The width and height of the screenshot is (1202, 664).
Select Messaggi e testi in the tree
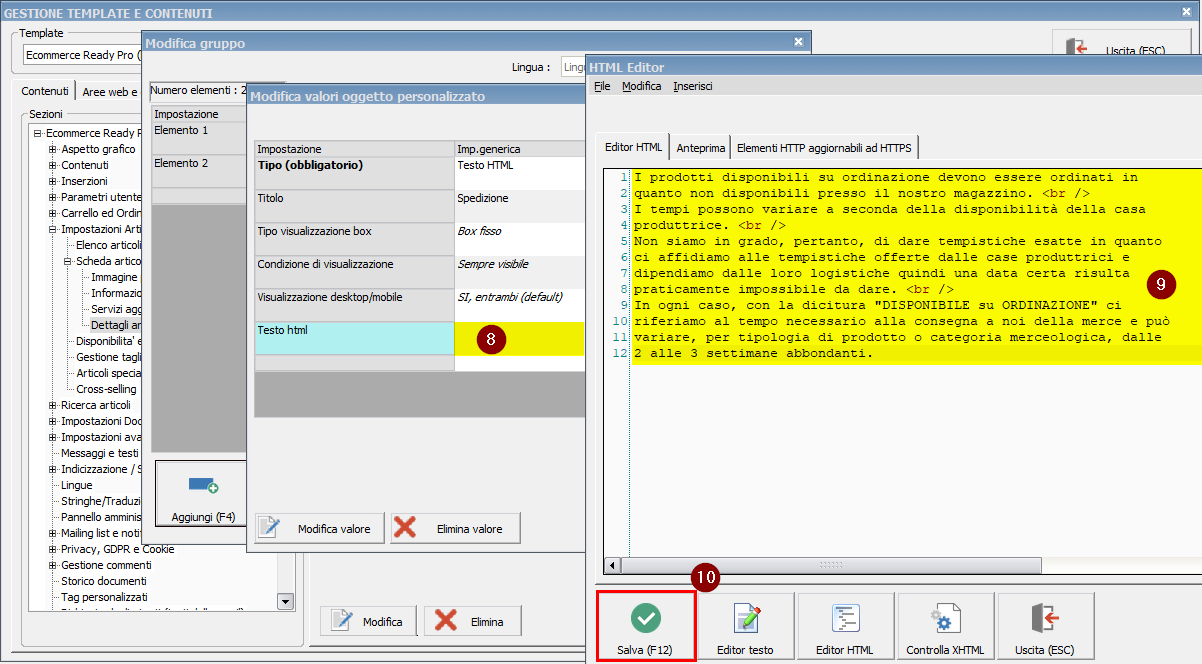(x=99, y=453)
